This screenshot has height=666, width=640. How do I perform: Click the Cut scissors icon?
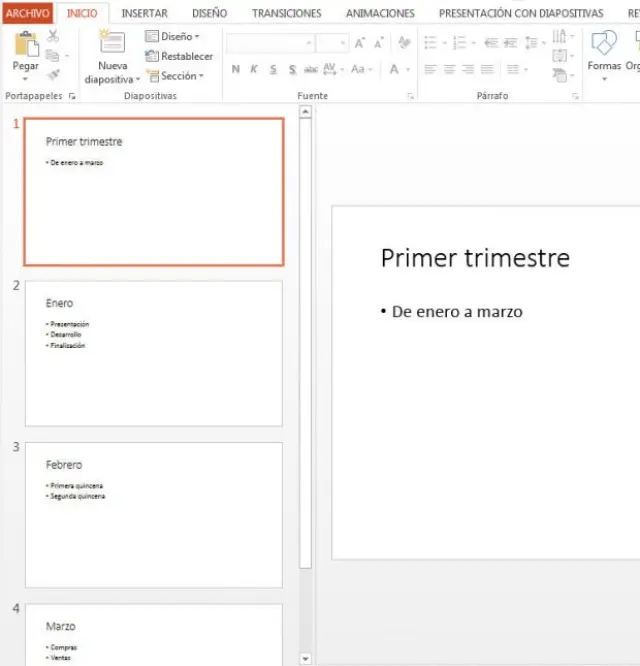54,37
